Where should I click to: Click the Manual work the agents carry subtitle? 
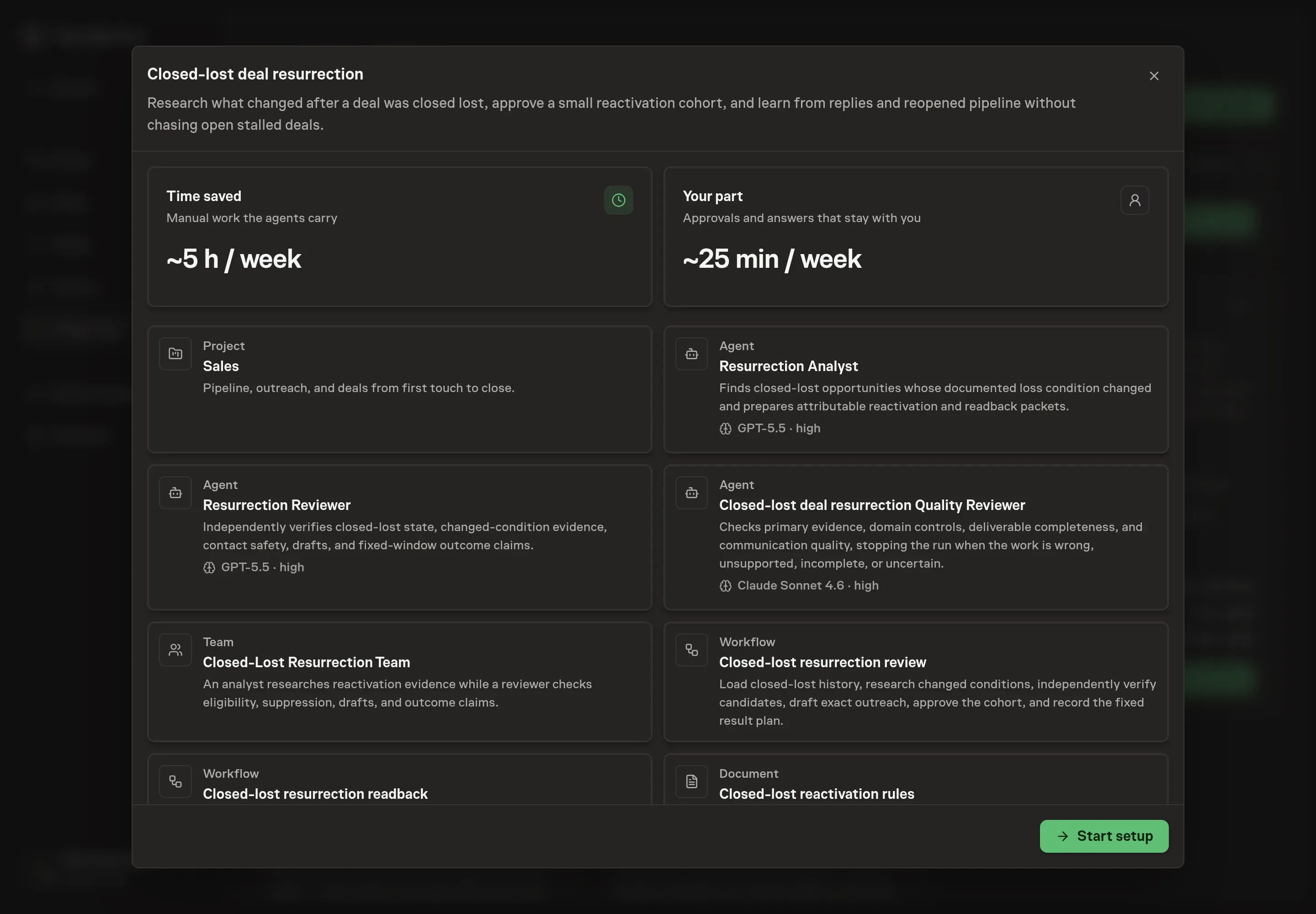(251, 218)
